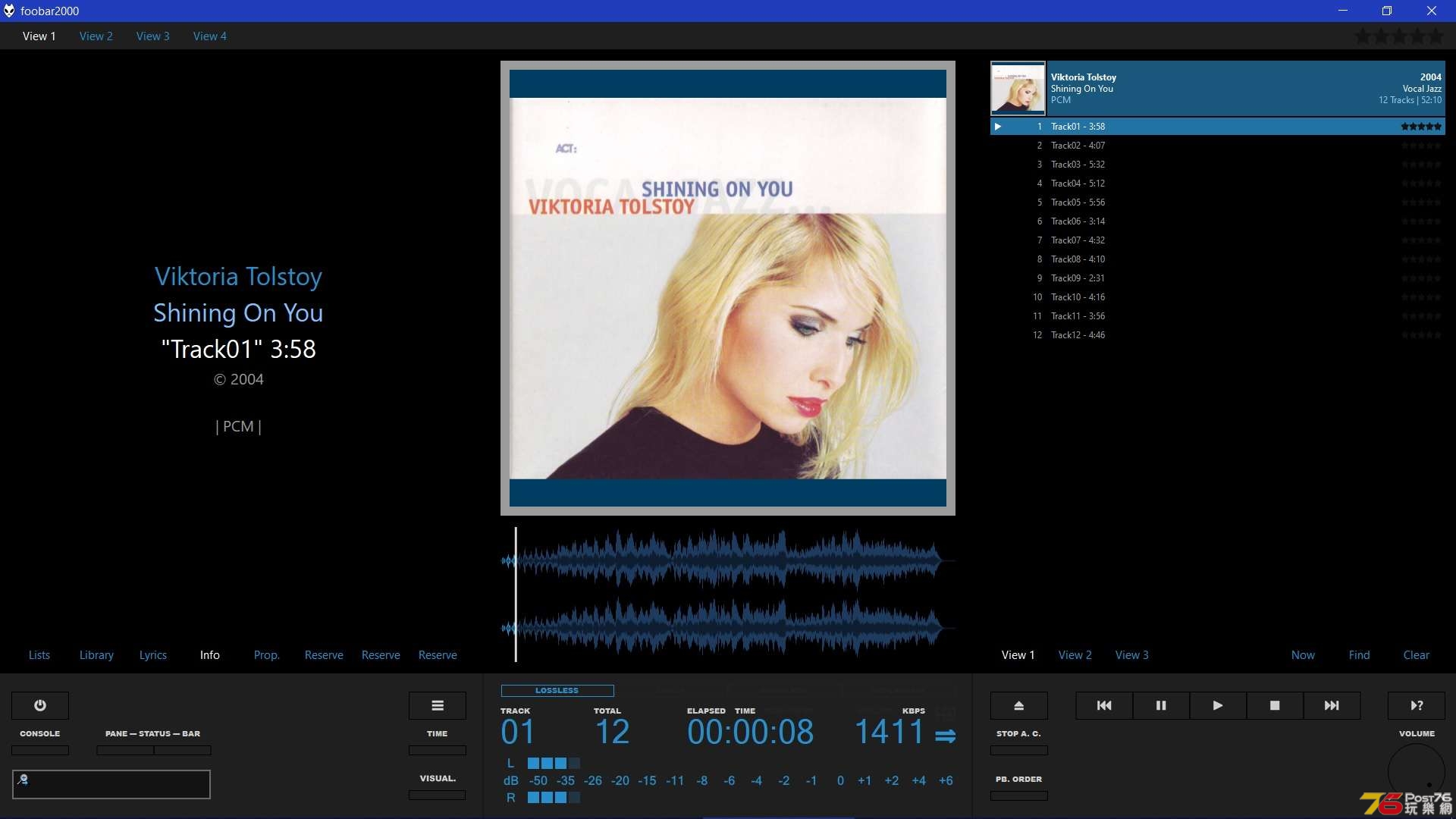Click the "Track01" 3:58 title text
This screenshot has height=819, width=1456.
pyautogui.click(x=238, y=350)
